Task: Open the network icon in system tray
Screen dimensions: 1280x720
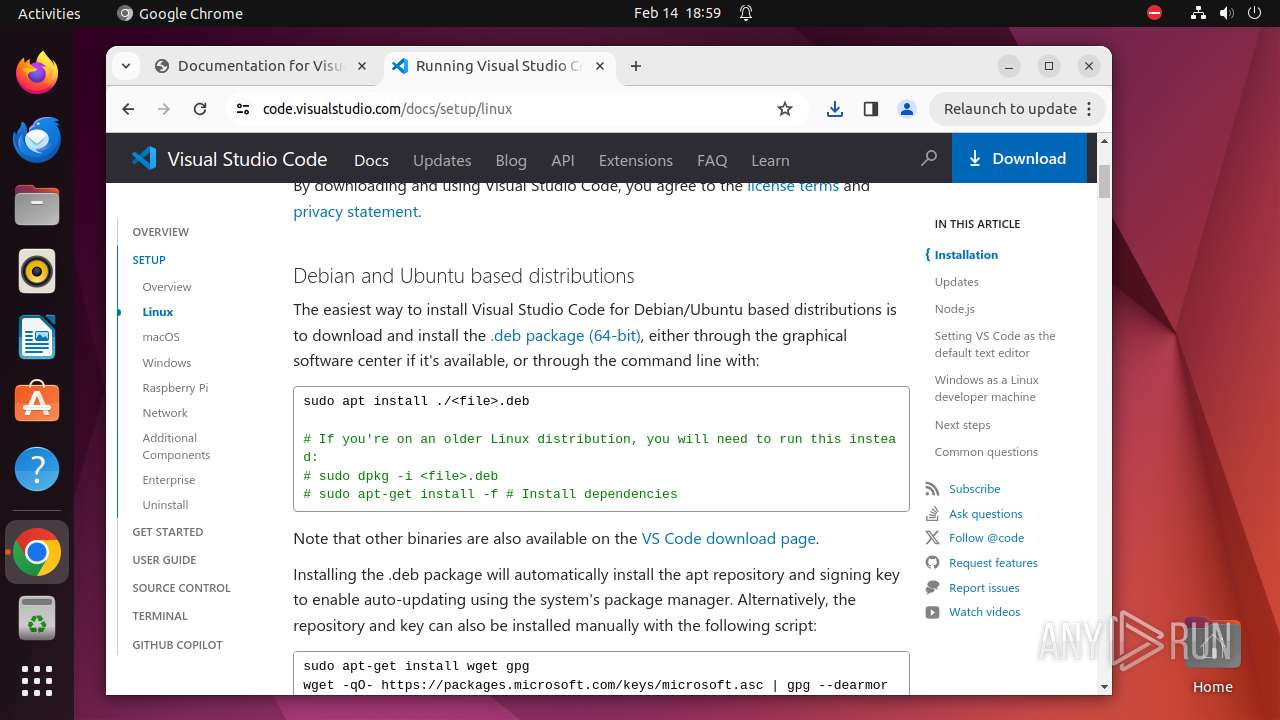Action: (1198, 13)
